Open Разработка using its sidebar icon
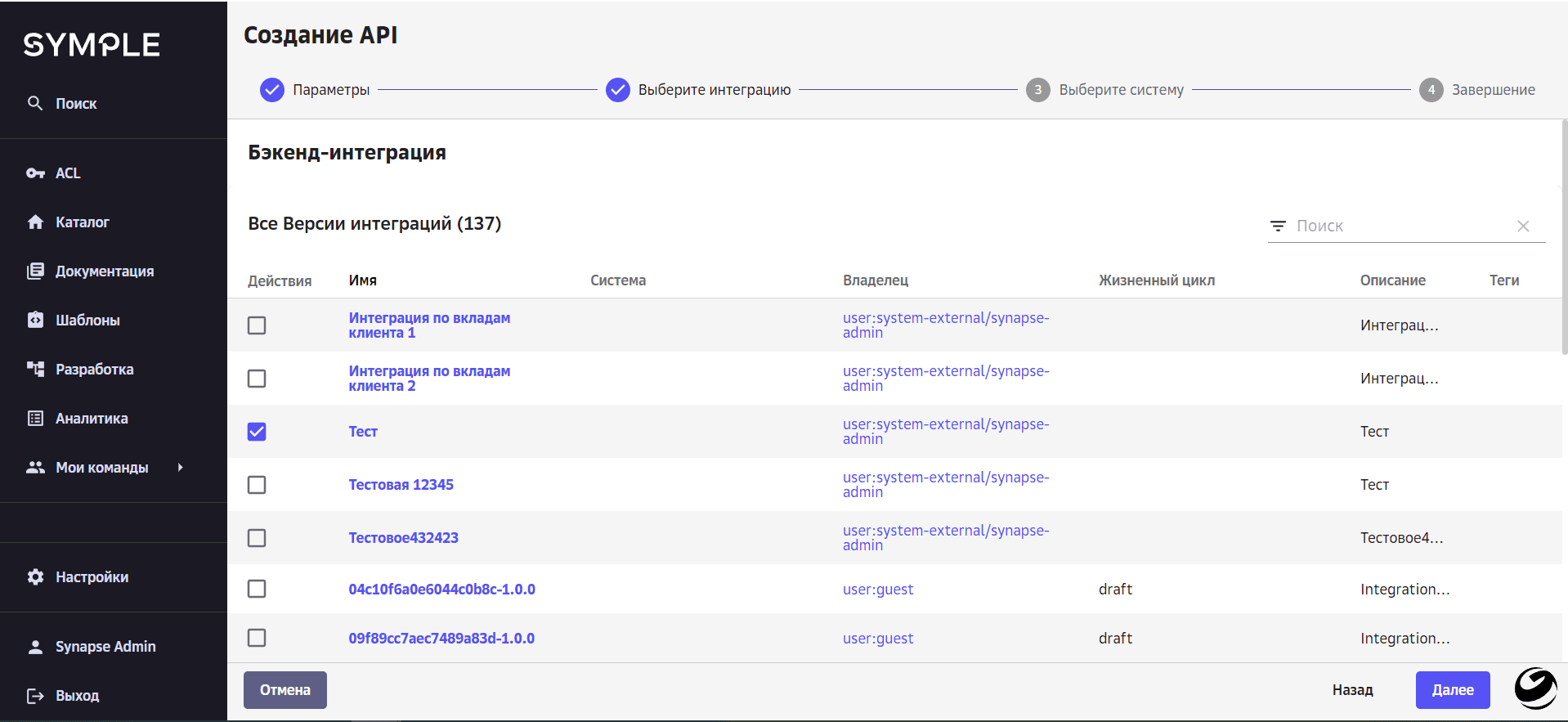This screenshot has height=722, width=1568. tap(35, 370)
